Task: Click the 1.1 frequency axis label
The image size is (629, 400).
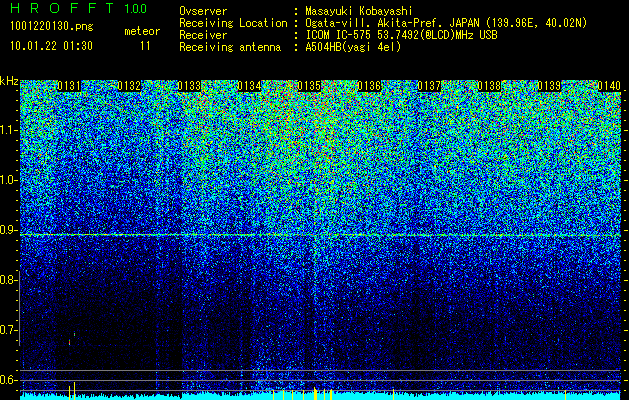Action: [x=8, y=130]
